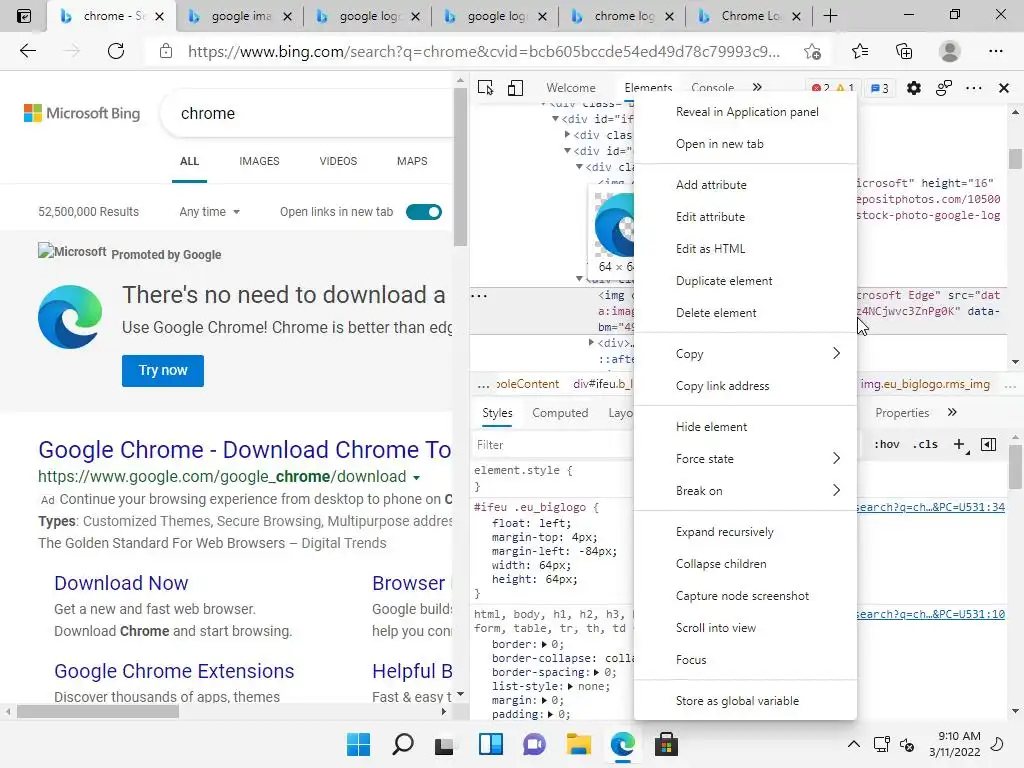The image size is (1024, 768).
Task: Open the Copy submenu in context menu
Action: [744, 353]
